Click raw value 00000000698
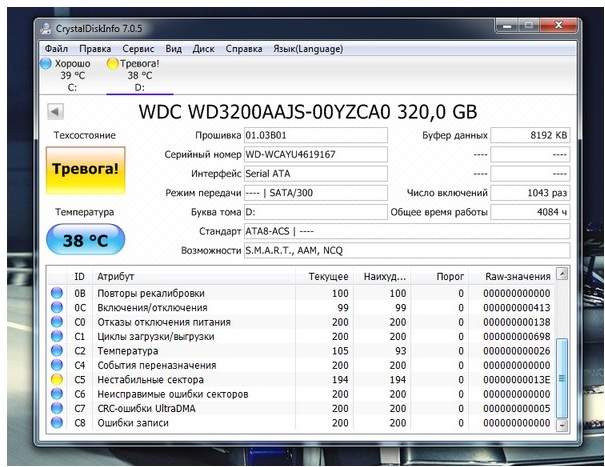The width and height of the screenshot is (605, 467). [517, 337]
